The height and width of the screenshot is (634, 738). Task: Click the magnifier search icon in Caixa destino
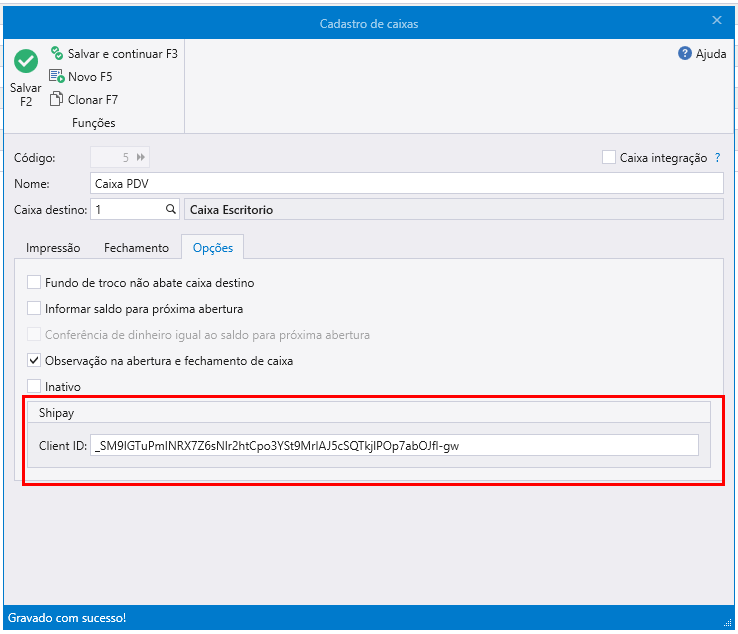(x=171, y=210)
